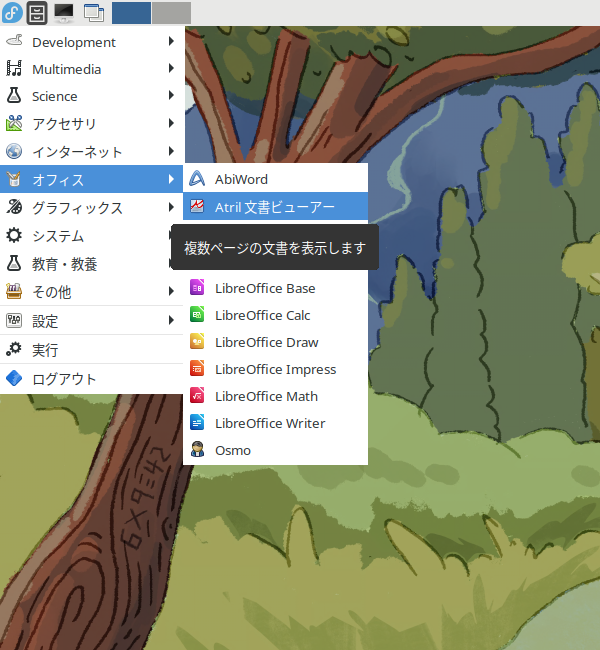This screenshot has width=600, height=650.
Task: Switch to the first (blue) workspace
Action: (131, 12)
